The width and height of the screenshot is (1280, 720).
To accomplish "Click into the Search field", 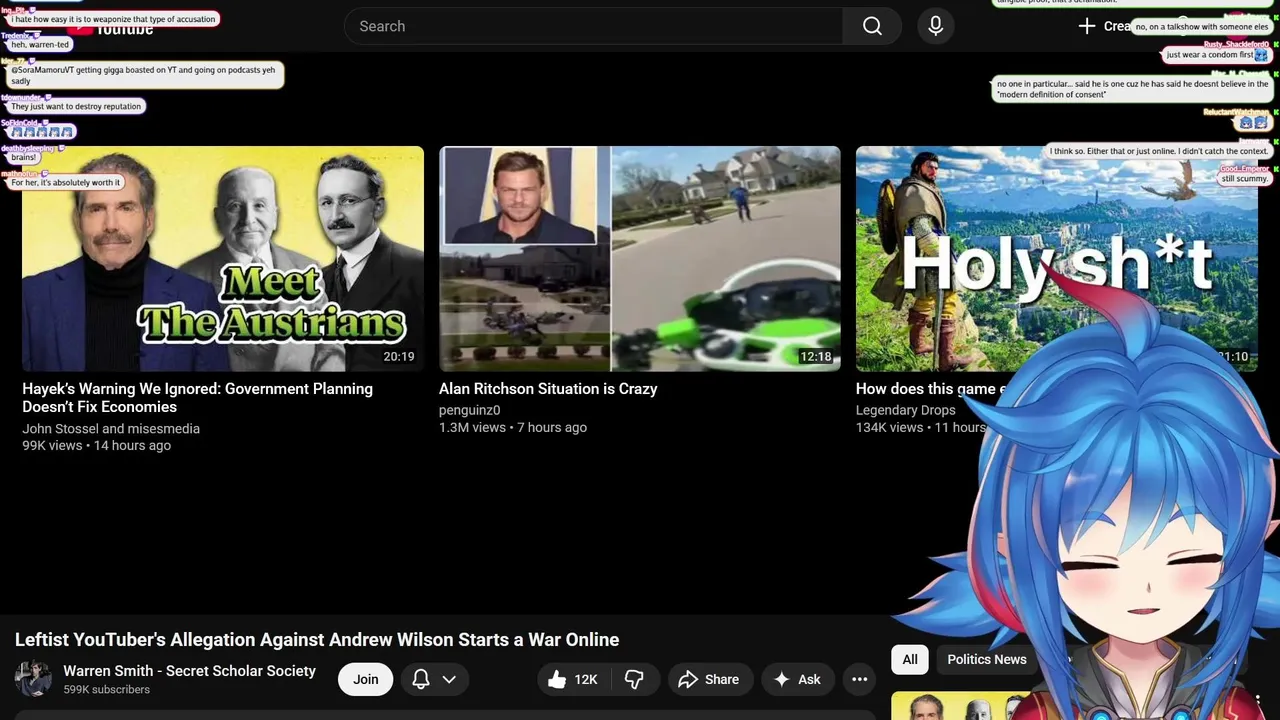I will click(x=594, y=26).
